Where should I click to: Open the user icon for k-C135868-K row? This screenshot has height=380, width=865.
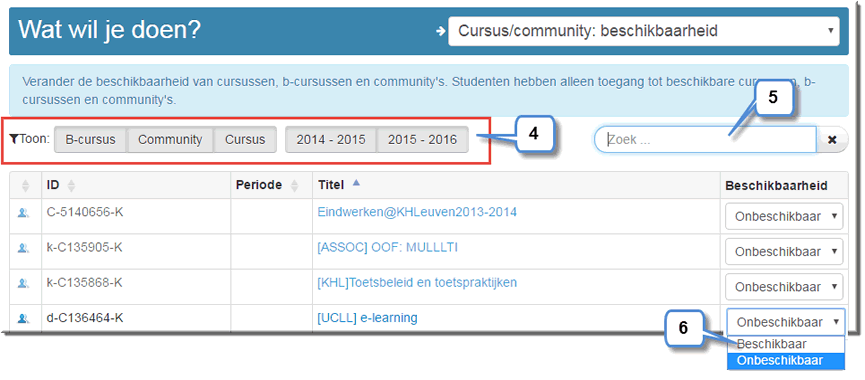[23, 283]
